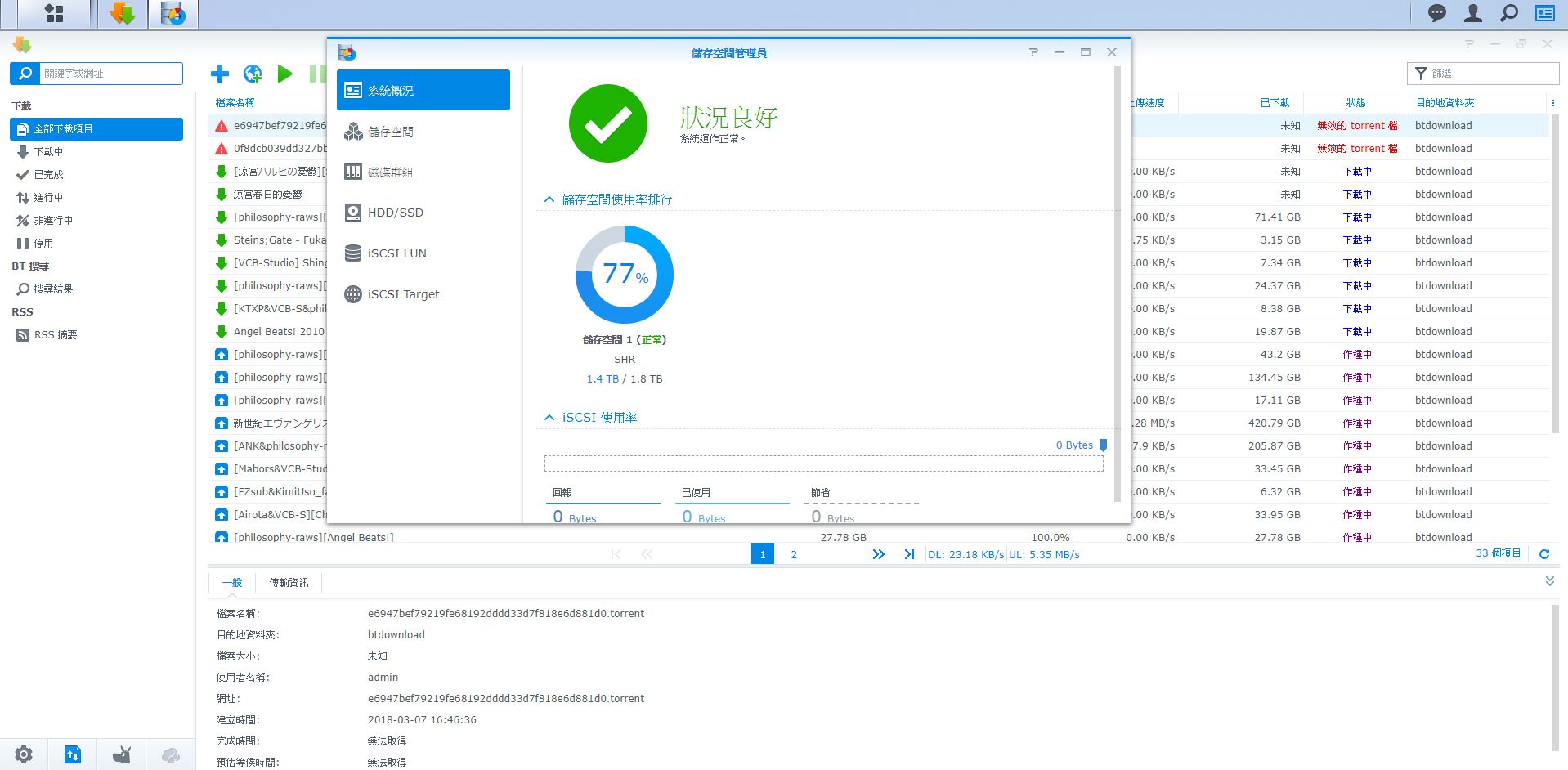Click the 77% storage usage donut chart
The image size is (1568, 770).
(x=625, y=275)
